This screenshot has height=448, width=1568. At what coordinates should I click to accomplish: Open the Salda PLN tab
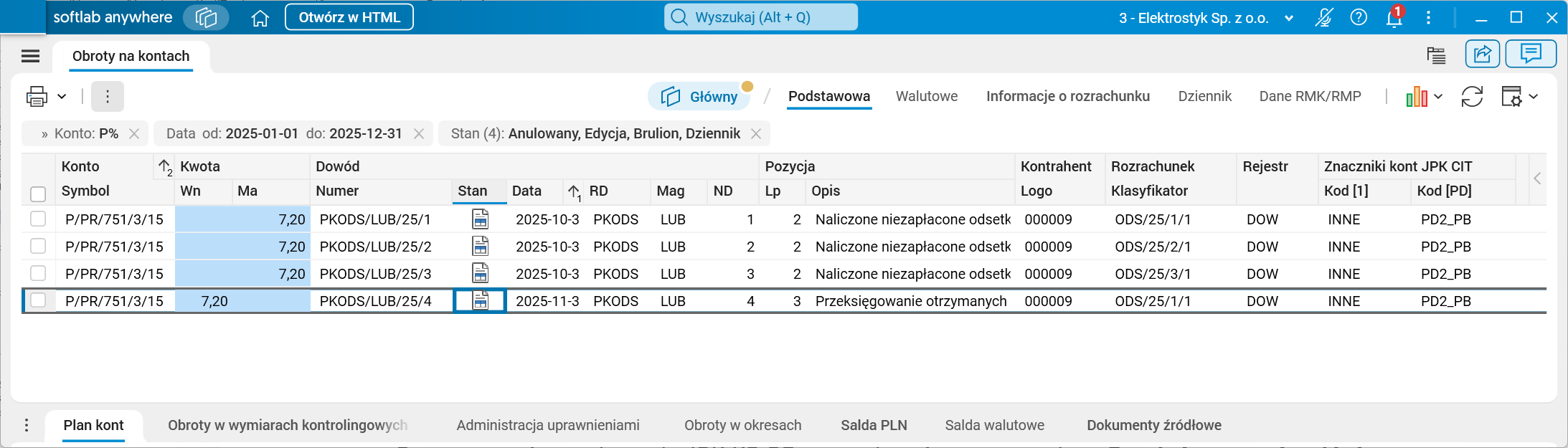pos(874,425)
